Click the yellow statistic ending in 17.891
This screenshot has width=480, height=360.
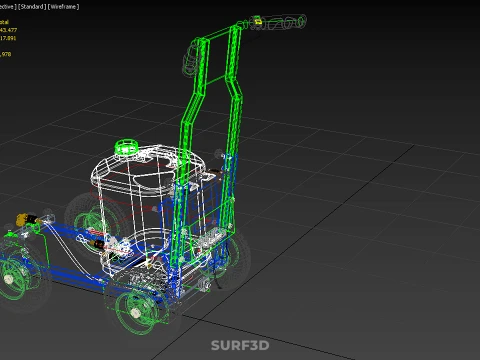coord(8,38)
